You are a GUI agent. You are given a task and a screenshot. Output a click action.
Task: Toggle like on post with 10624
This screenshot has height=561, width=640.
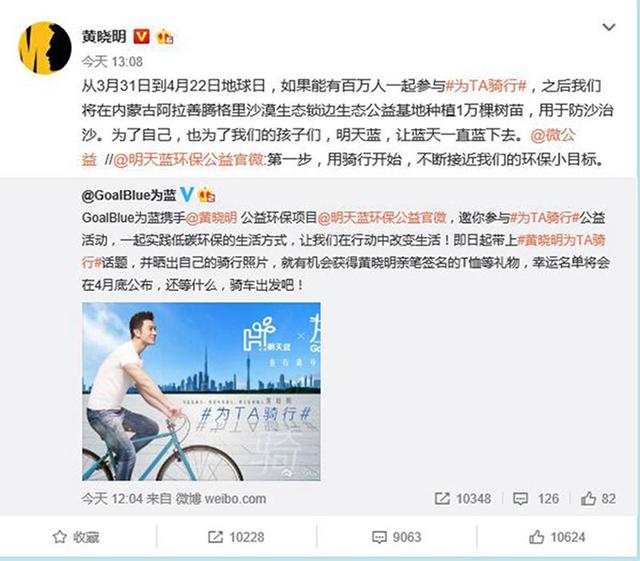557,537
